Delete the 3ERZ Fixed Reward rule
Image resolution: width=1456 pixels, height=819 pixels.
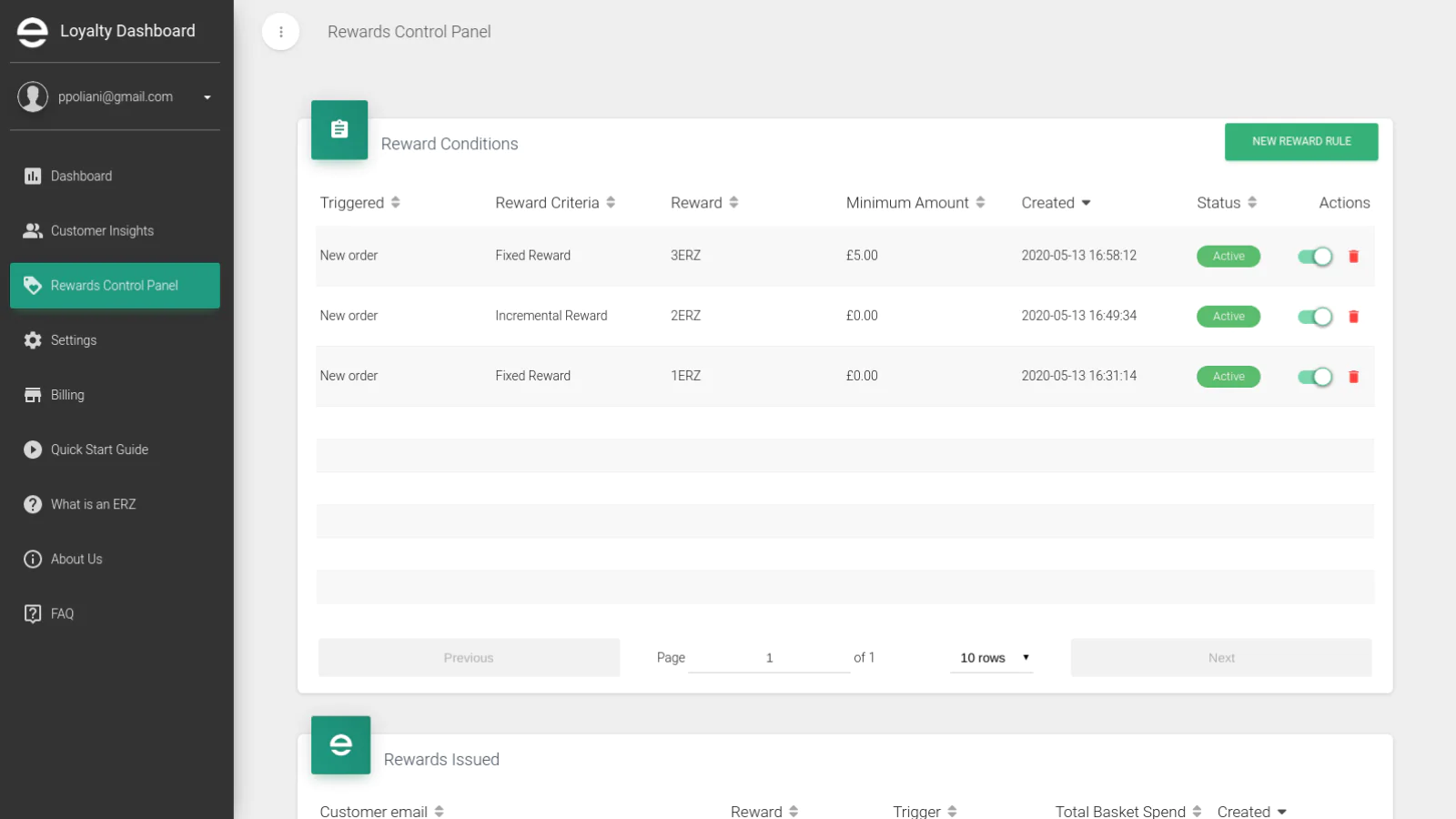click(x=1353, y=257)
